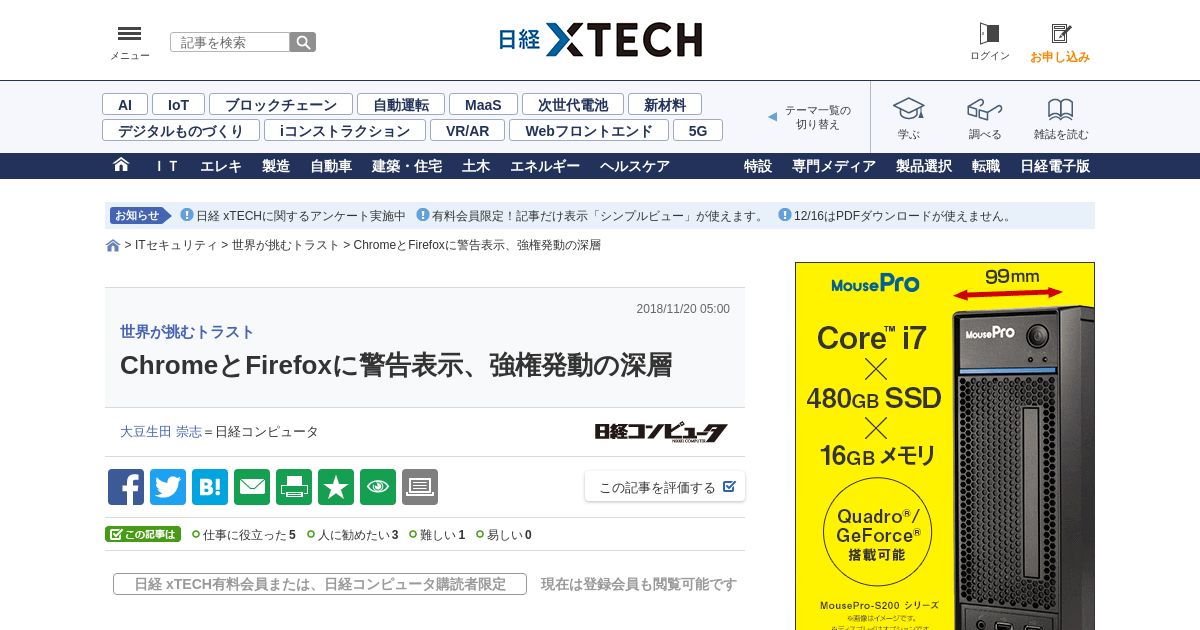Open the PDFダウンロード notice link
This screenshot has height=630, width=1200.
click(x=904, y=216)
